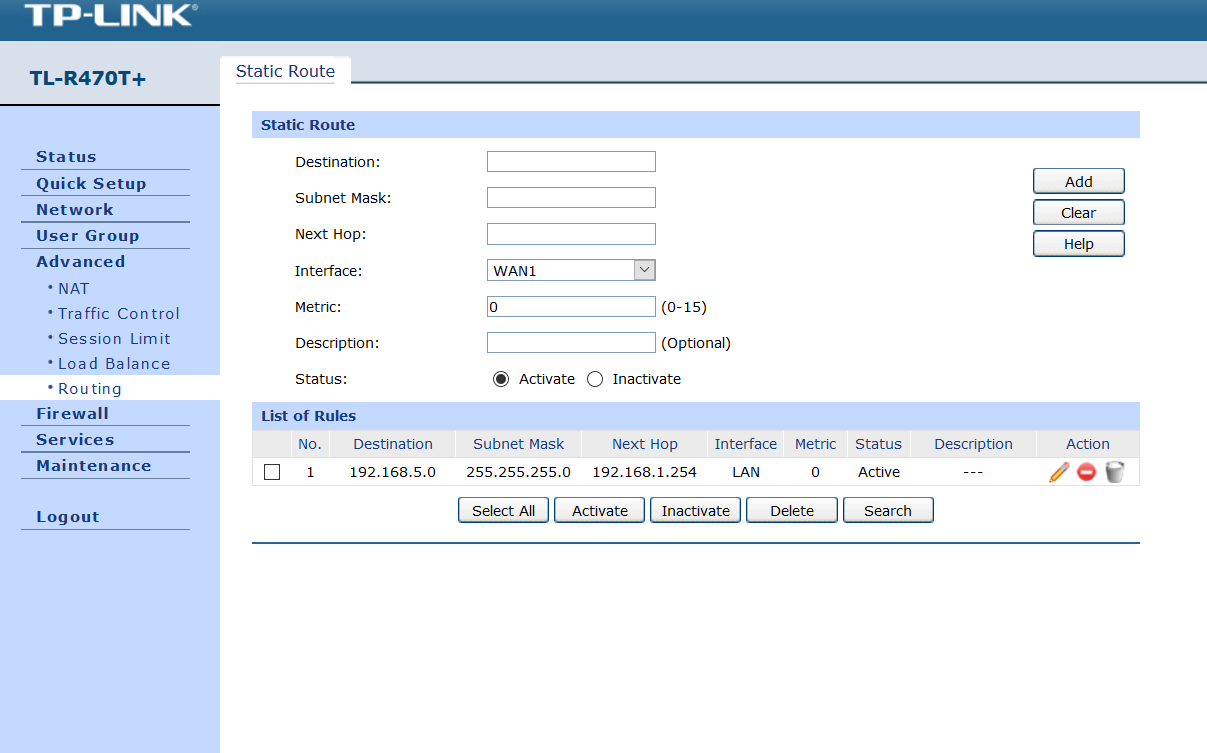Screen dimensions: 1207x753
Task: Click the Inactivate button below the list
Action: click(696, 510)
